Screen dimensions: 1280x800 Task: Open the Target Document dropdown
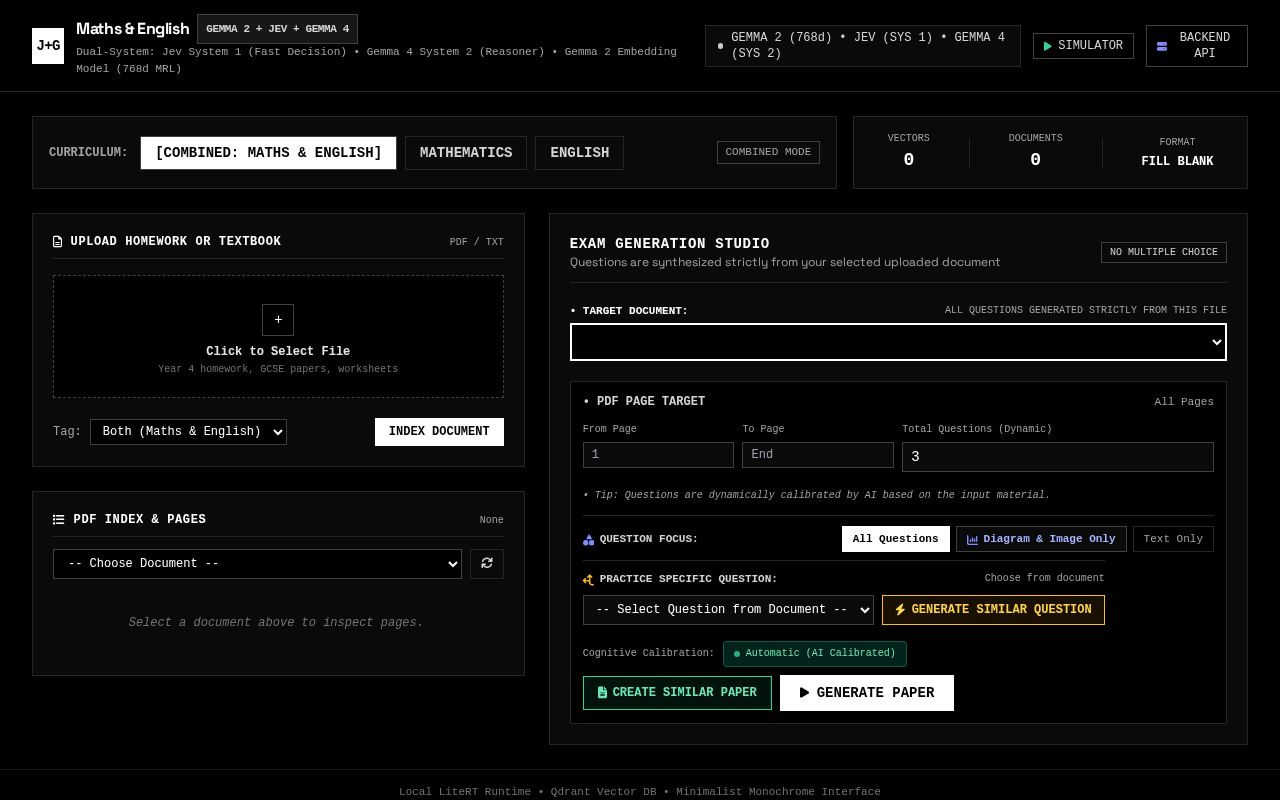pyautogui.click(x=898, y=342)
